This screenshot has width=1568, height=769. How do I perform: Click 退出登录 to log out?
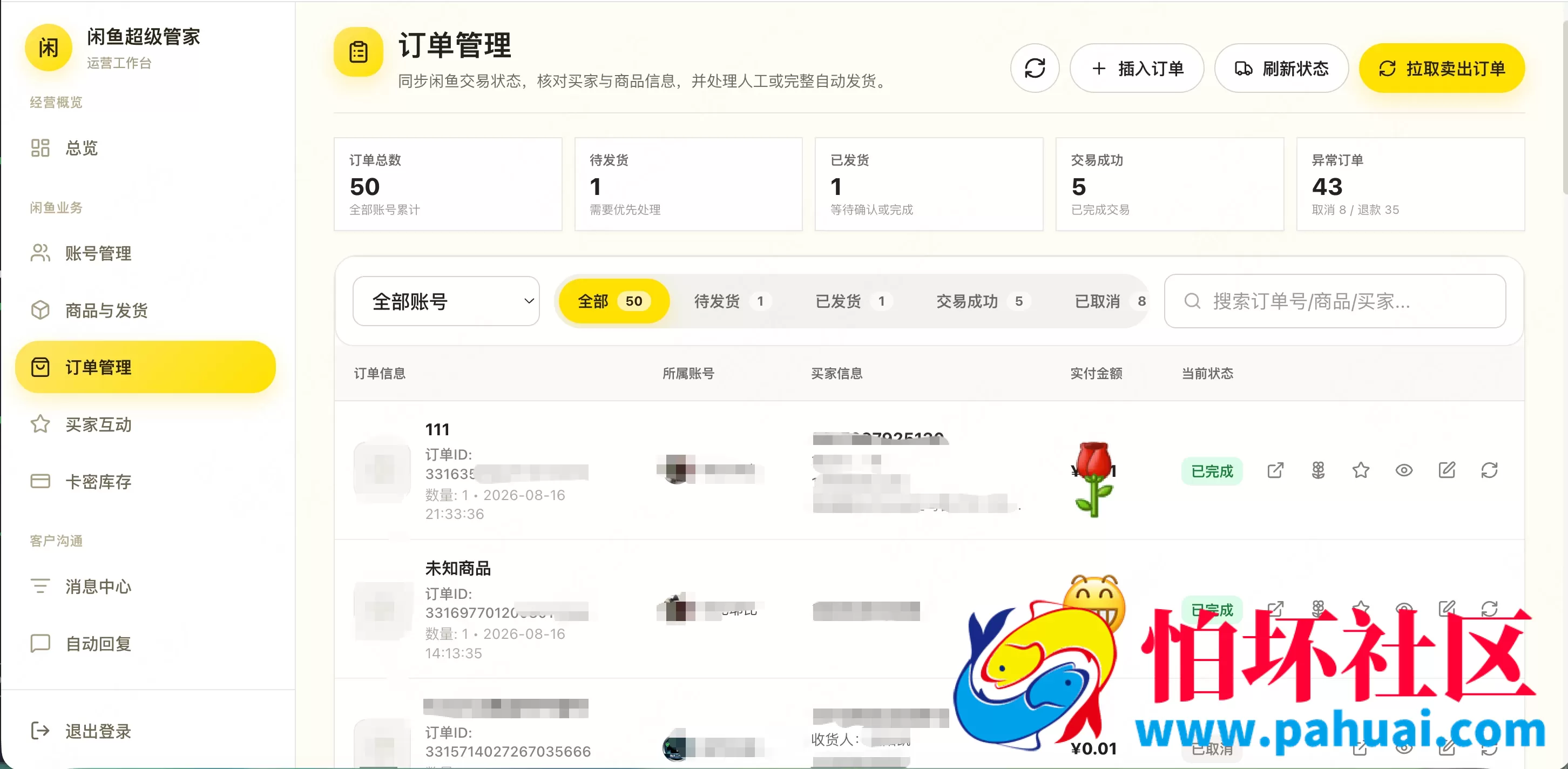[x=145, y=731]
